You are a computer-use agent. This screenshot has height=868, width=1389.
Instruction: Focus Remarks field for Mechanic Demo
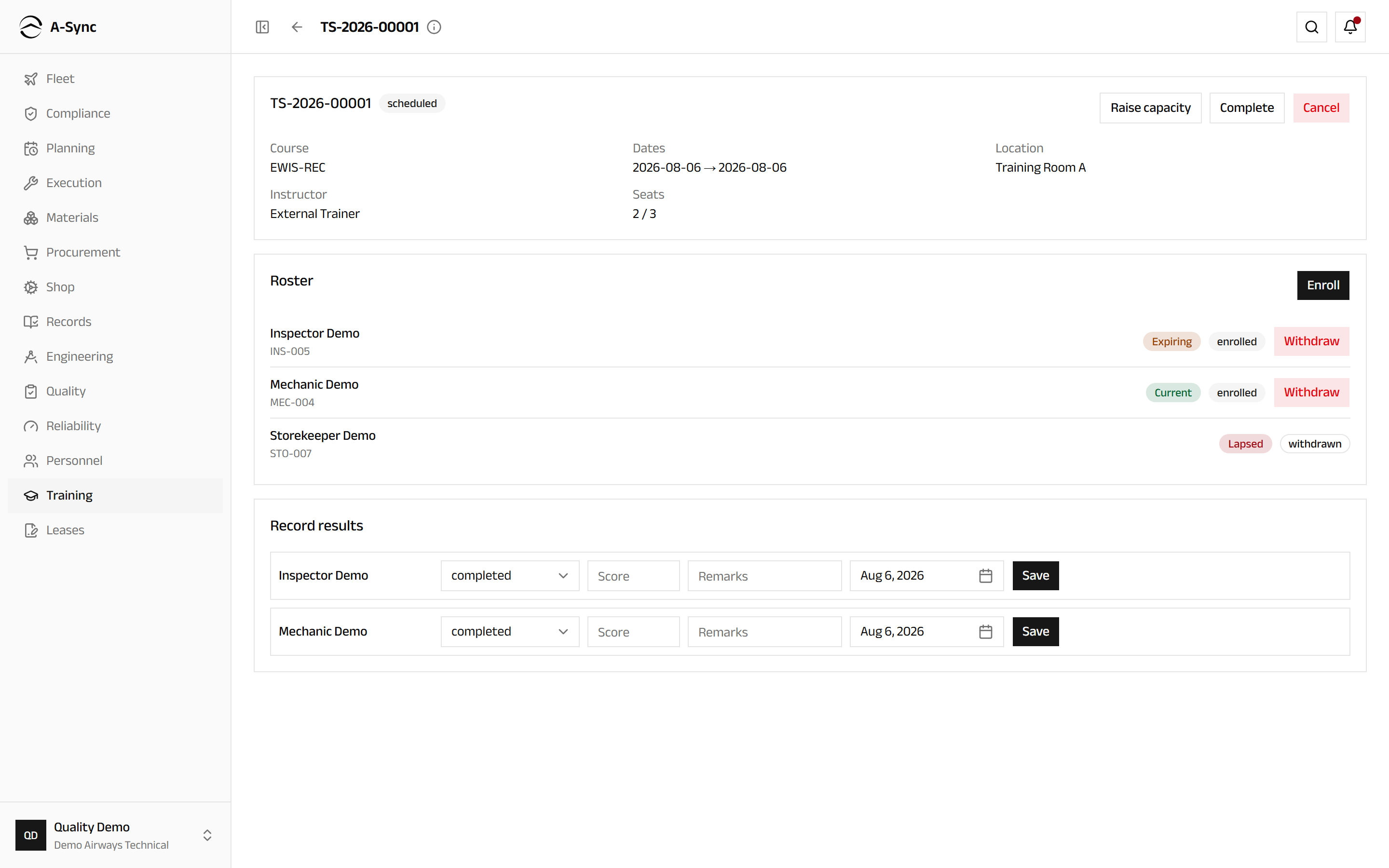tap(764, 632)
